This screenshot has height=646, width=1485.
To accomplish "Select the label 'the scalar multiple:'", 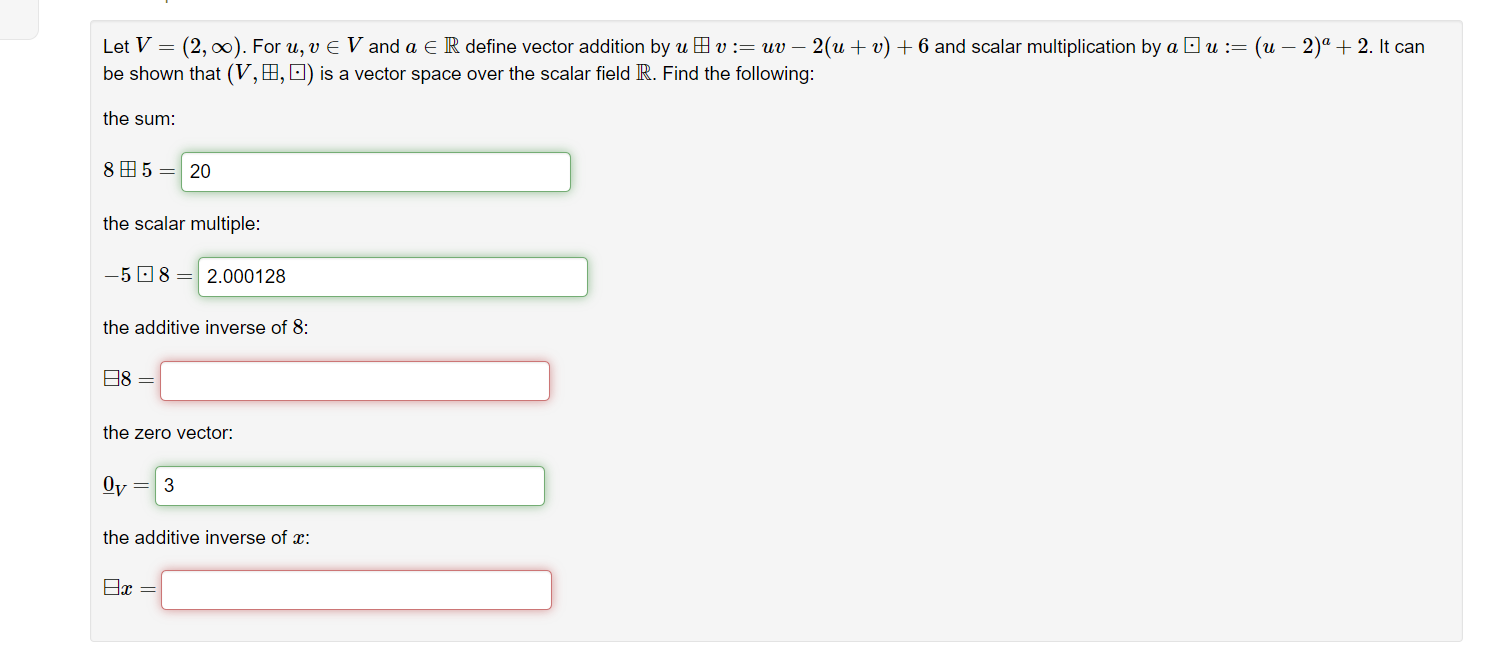I will (180, 223).
